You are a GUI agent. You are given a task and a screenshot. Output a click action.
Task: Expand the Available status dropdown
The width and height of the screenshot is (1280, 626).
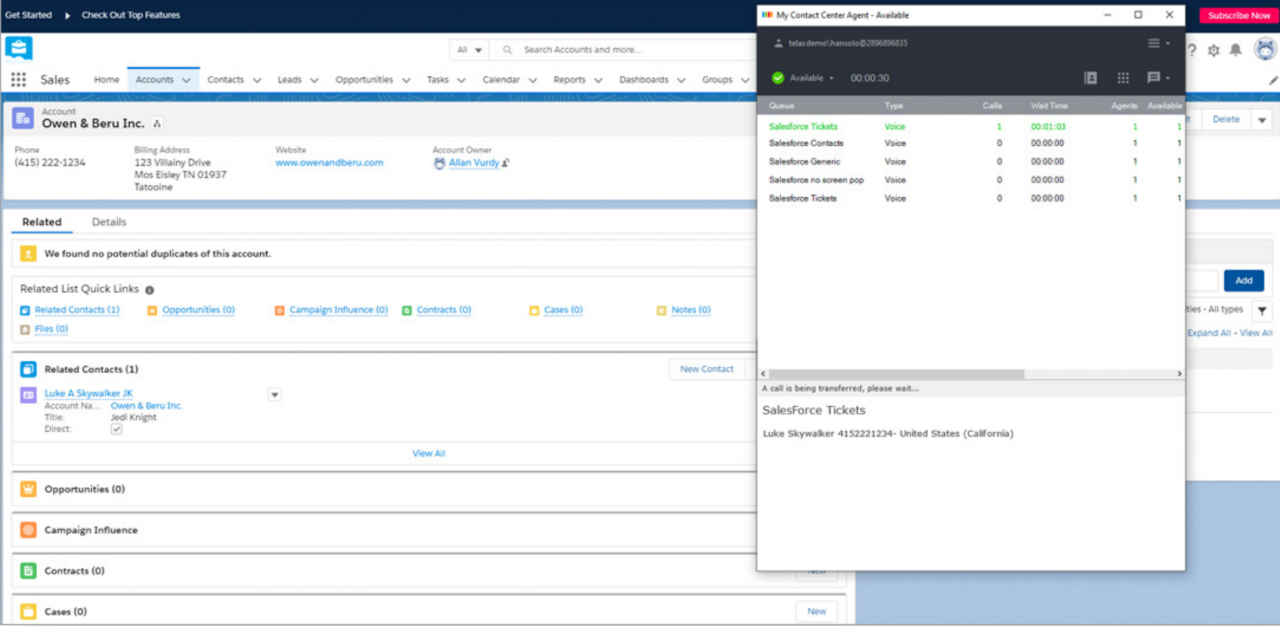click(811, 78)
